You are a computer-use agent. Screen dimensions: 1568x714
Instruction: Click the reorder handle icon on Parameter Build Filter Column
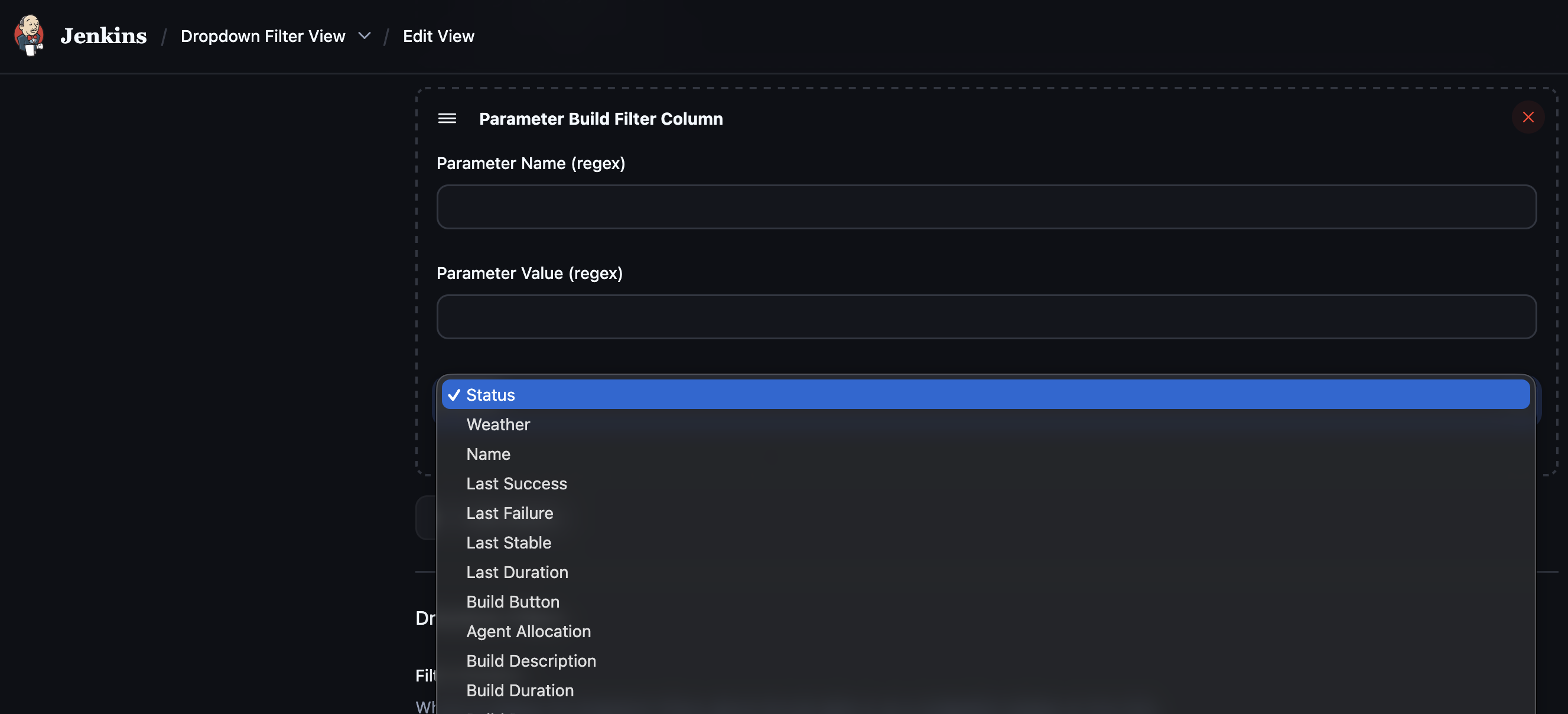[x=447, y=119]
